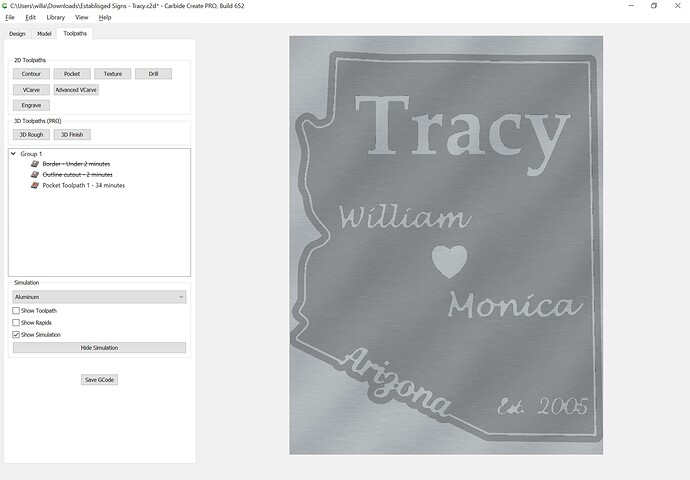
Task: Click the Outline cutout toolpath icon
Action: pos(35,175)
